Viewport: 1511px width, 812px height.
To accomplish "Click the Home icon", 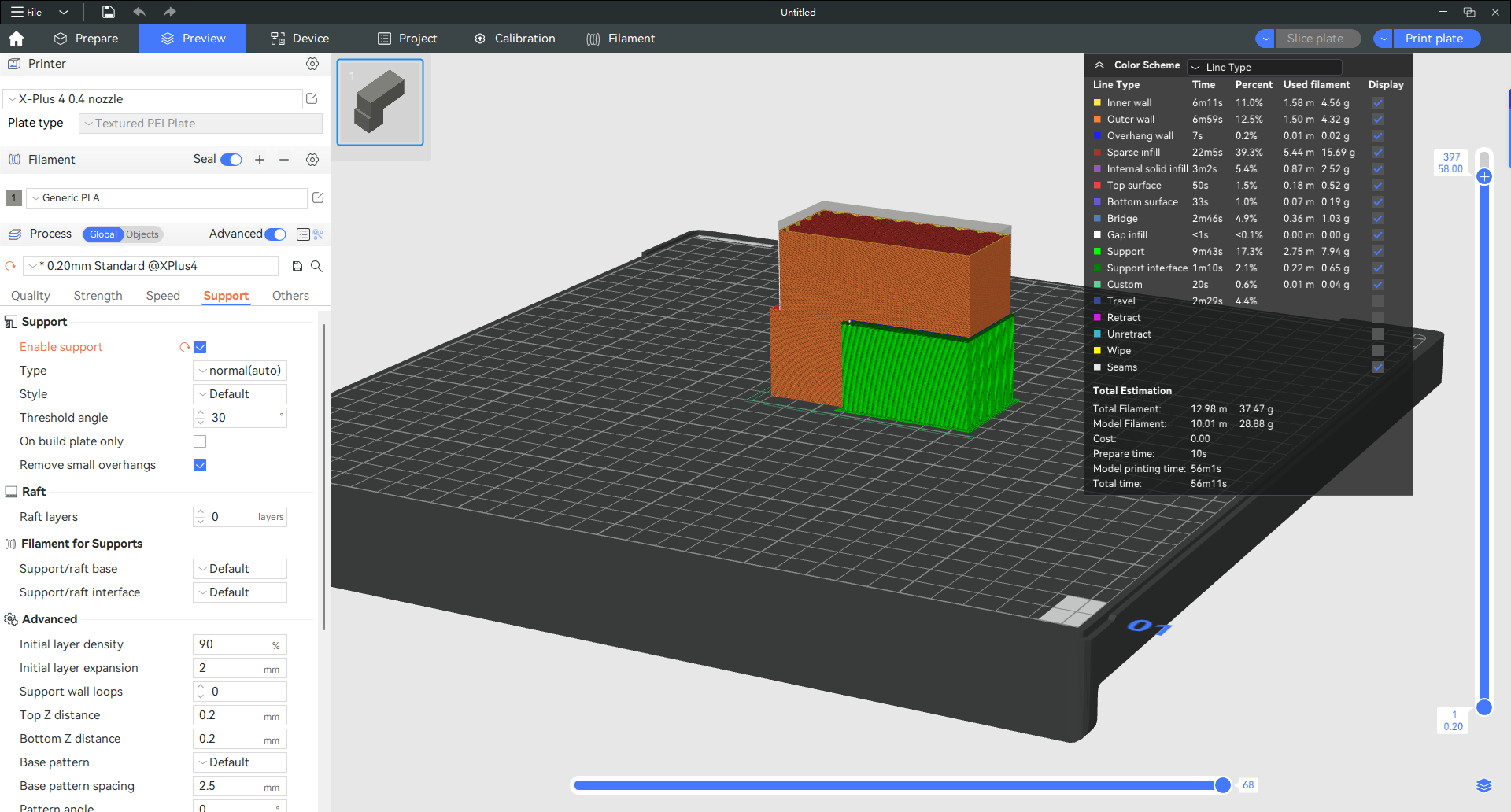I will 17,39.
